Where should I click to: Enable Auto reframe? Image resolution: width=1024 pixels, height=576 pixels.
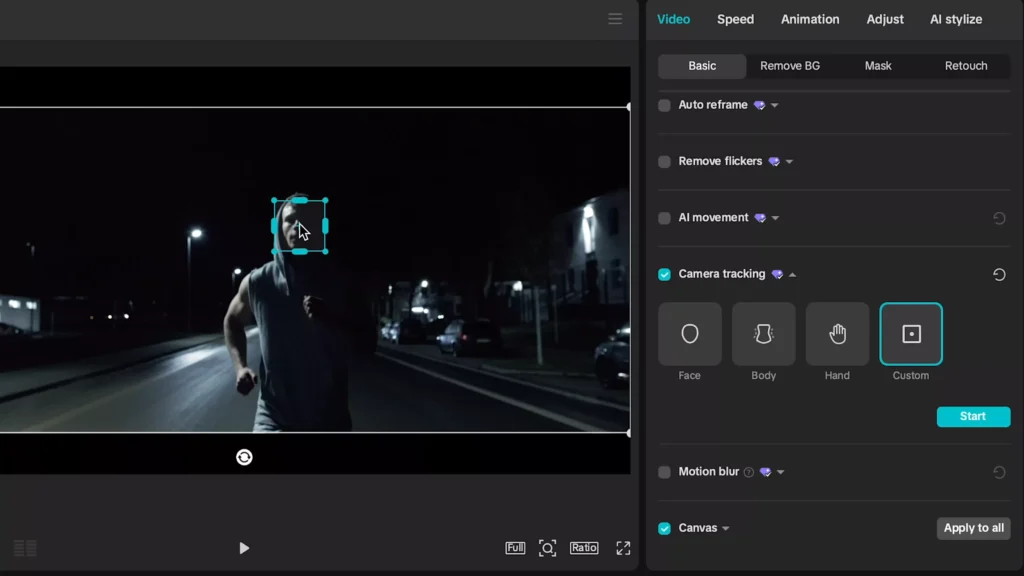(x=664, y=104)
